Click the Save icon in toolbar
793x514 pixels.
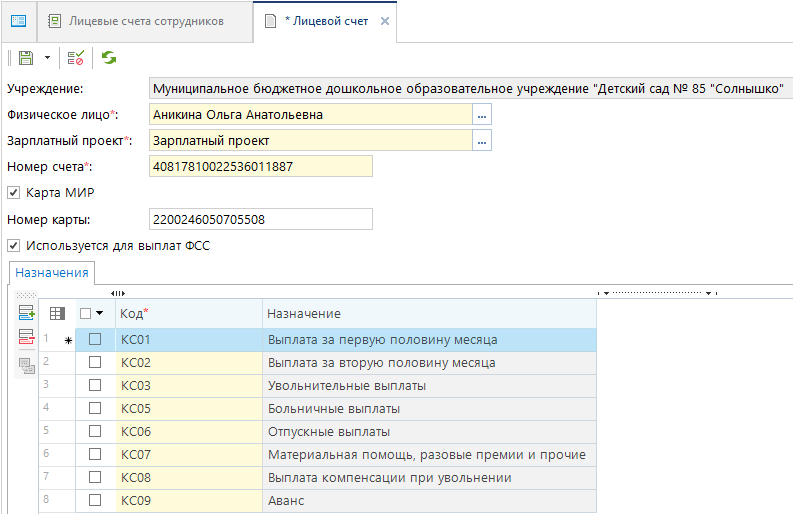[26, 59]
